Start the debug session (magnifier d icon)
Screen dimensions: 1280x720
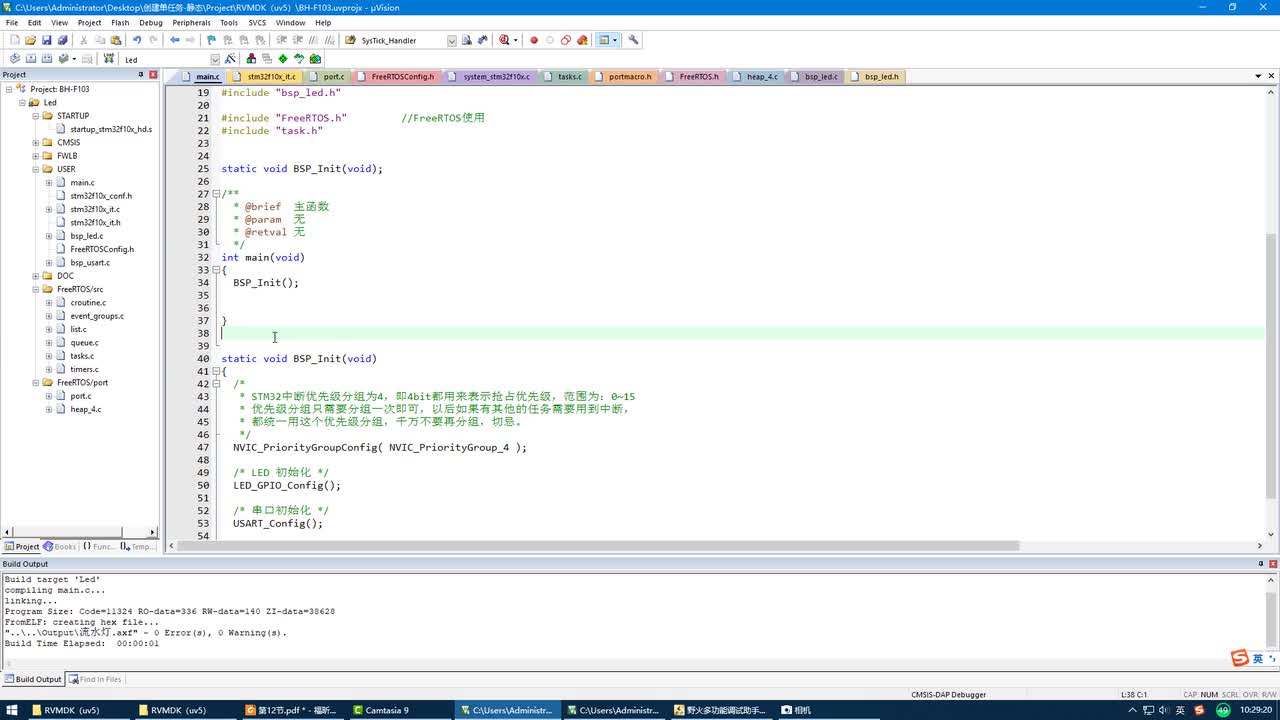505,40
